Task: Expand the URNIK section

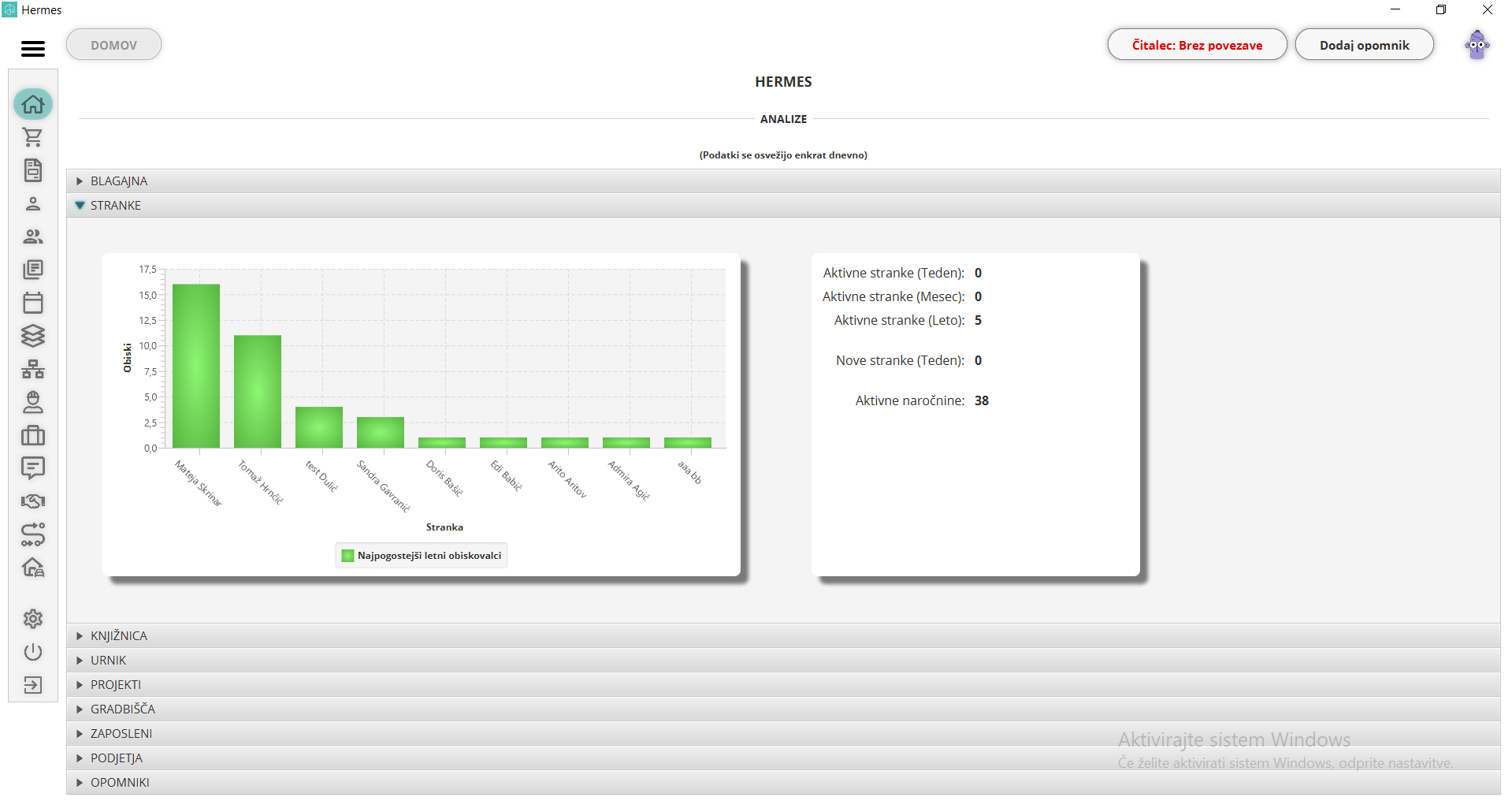Action: coord(783,660)
